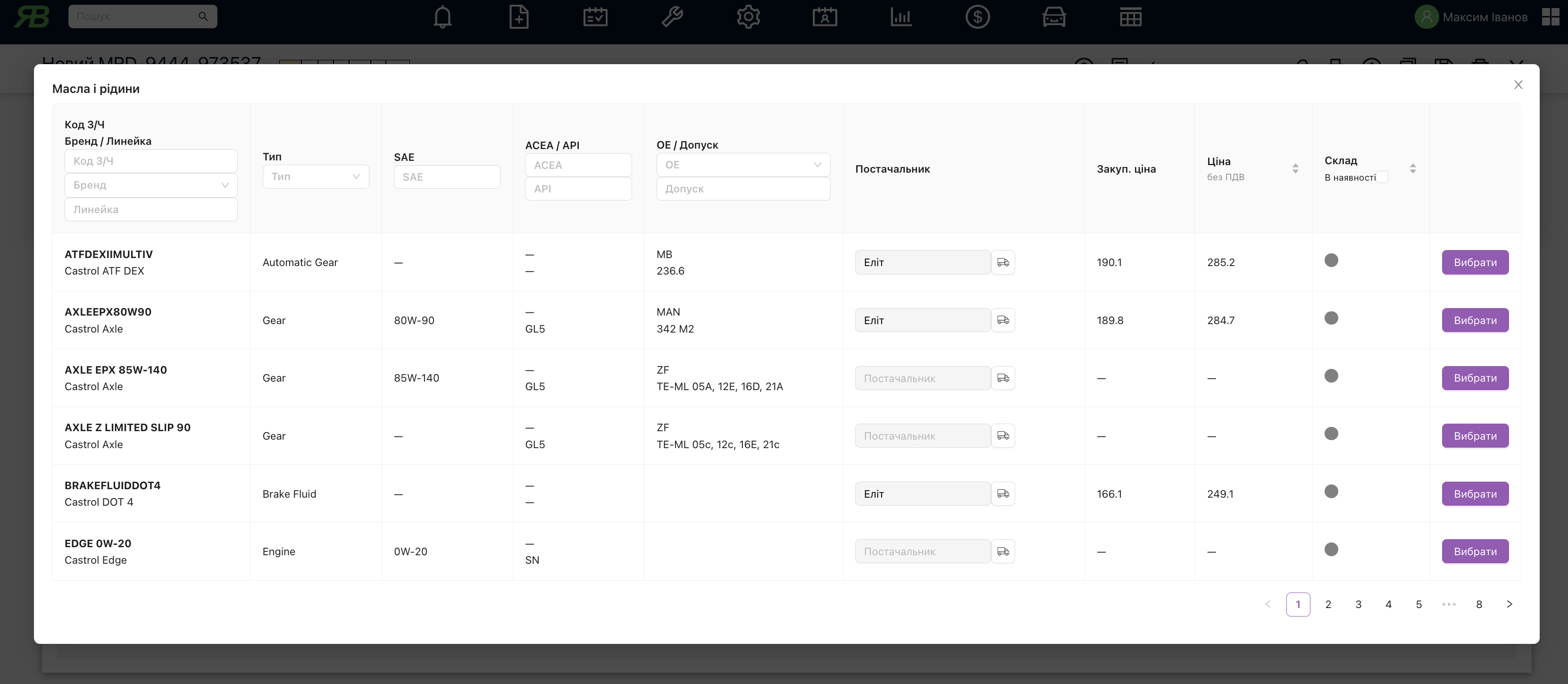This screenshot has height=684, width=1568.
Task: Open the Бренд dropdown selector
Action: [x=150, y=185]
